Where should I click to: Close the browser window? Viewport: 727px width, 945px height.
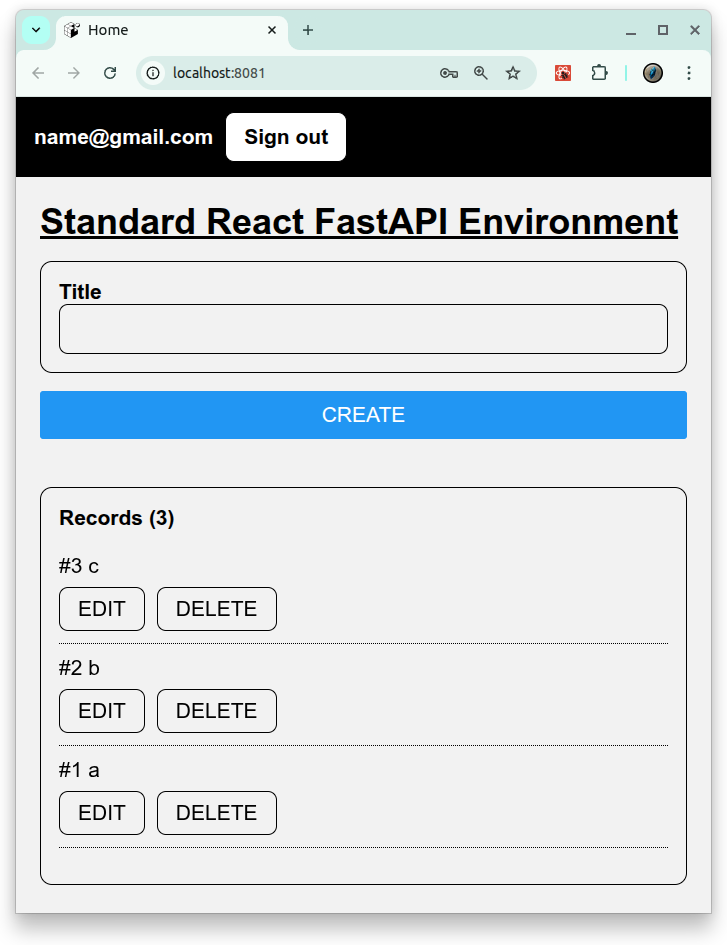(x=695, y=30)
